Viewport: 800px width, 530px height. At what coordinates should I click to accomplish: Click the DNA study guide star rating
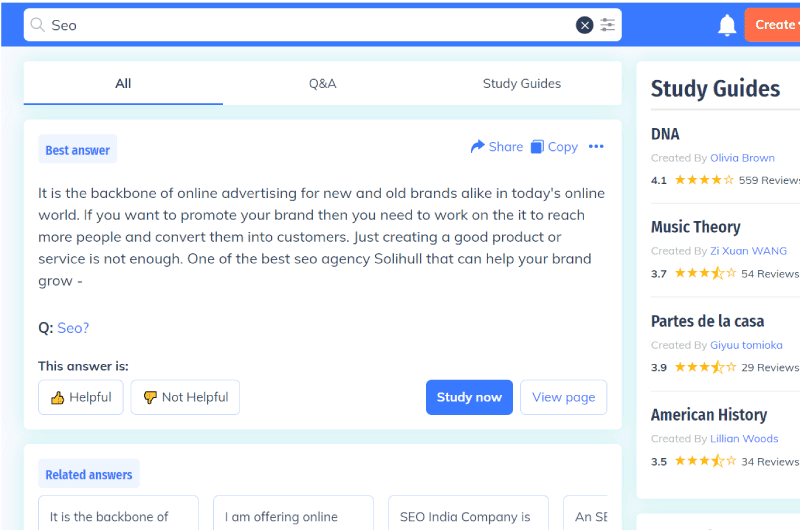(704, 180)
